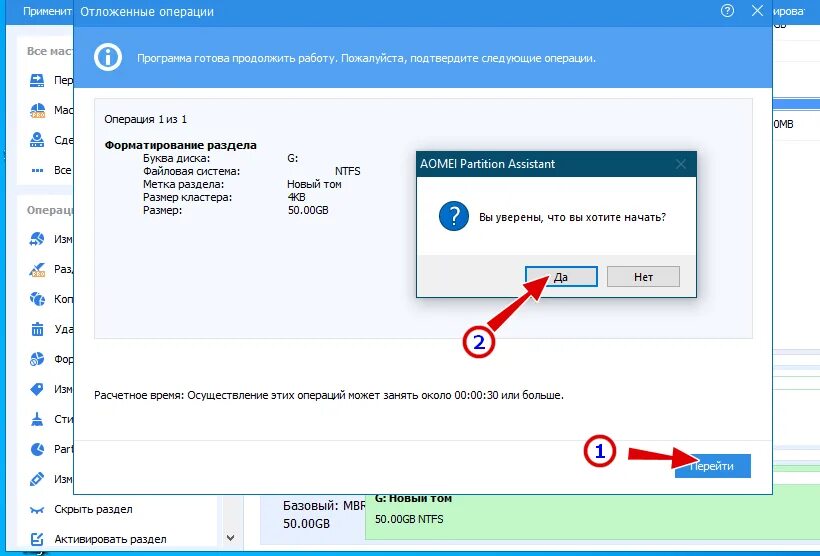Click the Операция 1 из 1 text
This screenshot has width=820, height=556.
pos(145,119)
